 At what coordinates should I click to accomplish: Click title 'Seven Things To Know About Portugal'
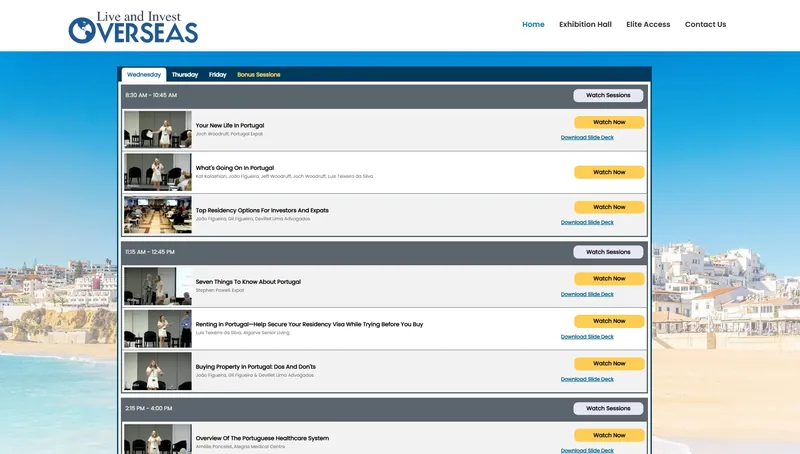[x=248, y=282]
